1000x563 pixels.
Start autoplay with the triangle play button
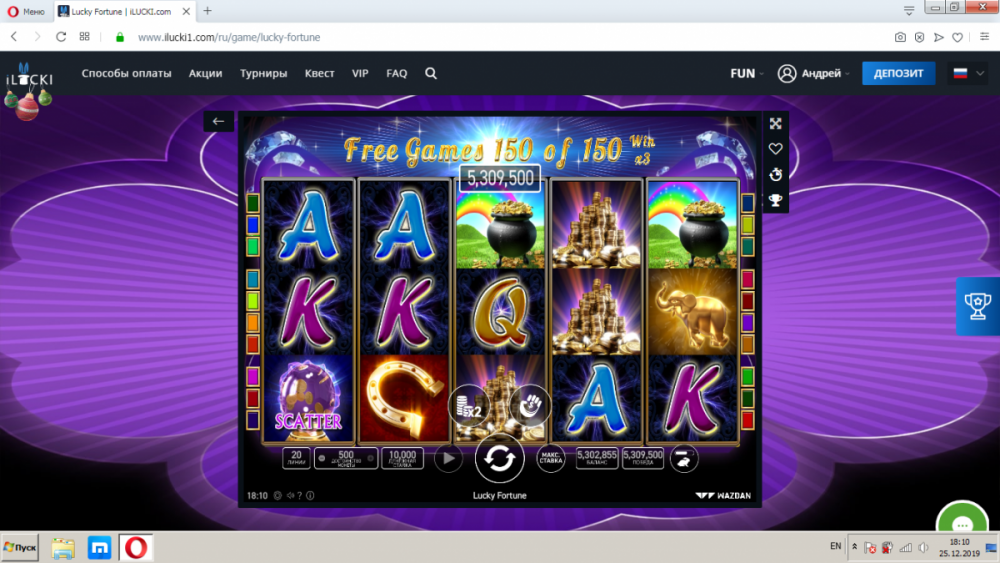click(x=448, y=458)
